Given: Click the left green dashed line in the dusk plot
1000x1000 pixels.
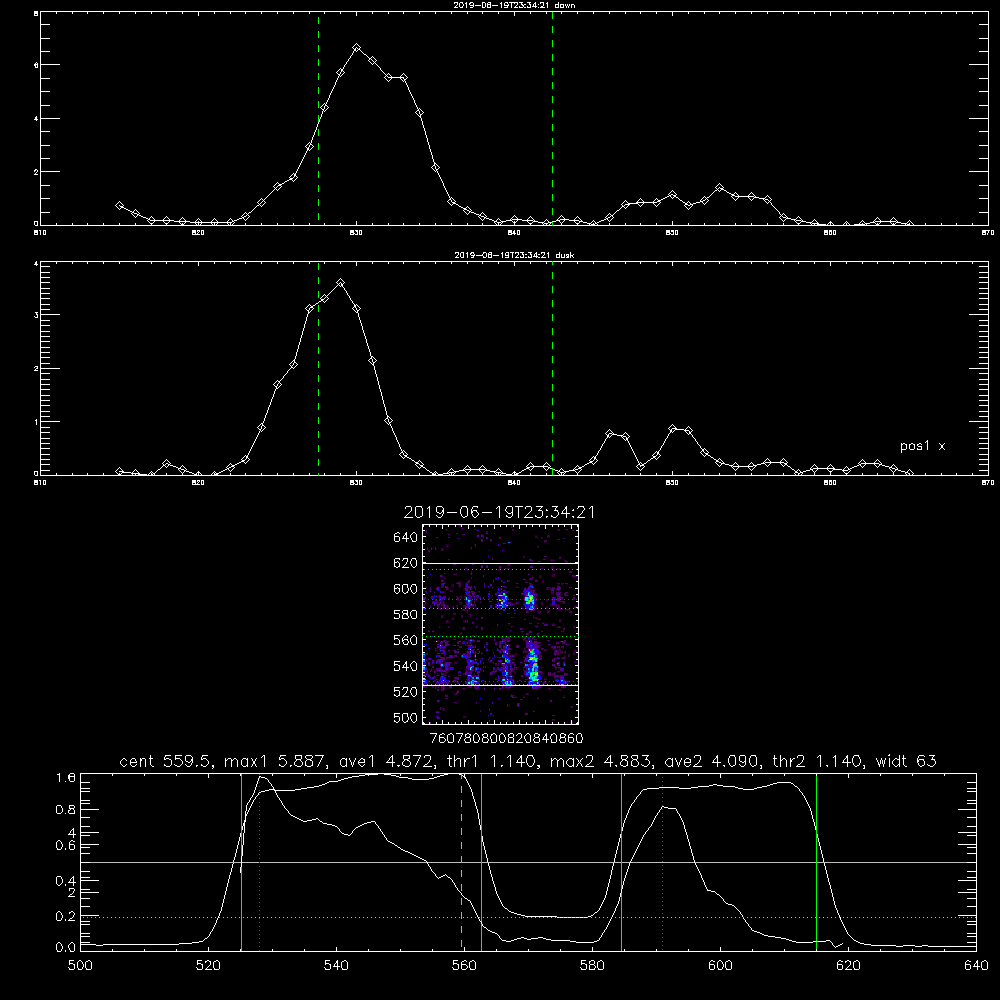Looking at the screenshot, I should click(318, 369).
